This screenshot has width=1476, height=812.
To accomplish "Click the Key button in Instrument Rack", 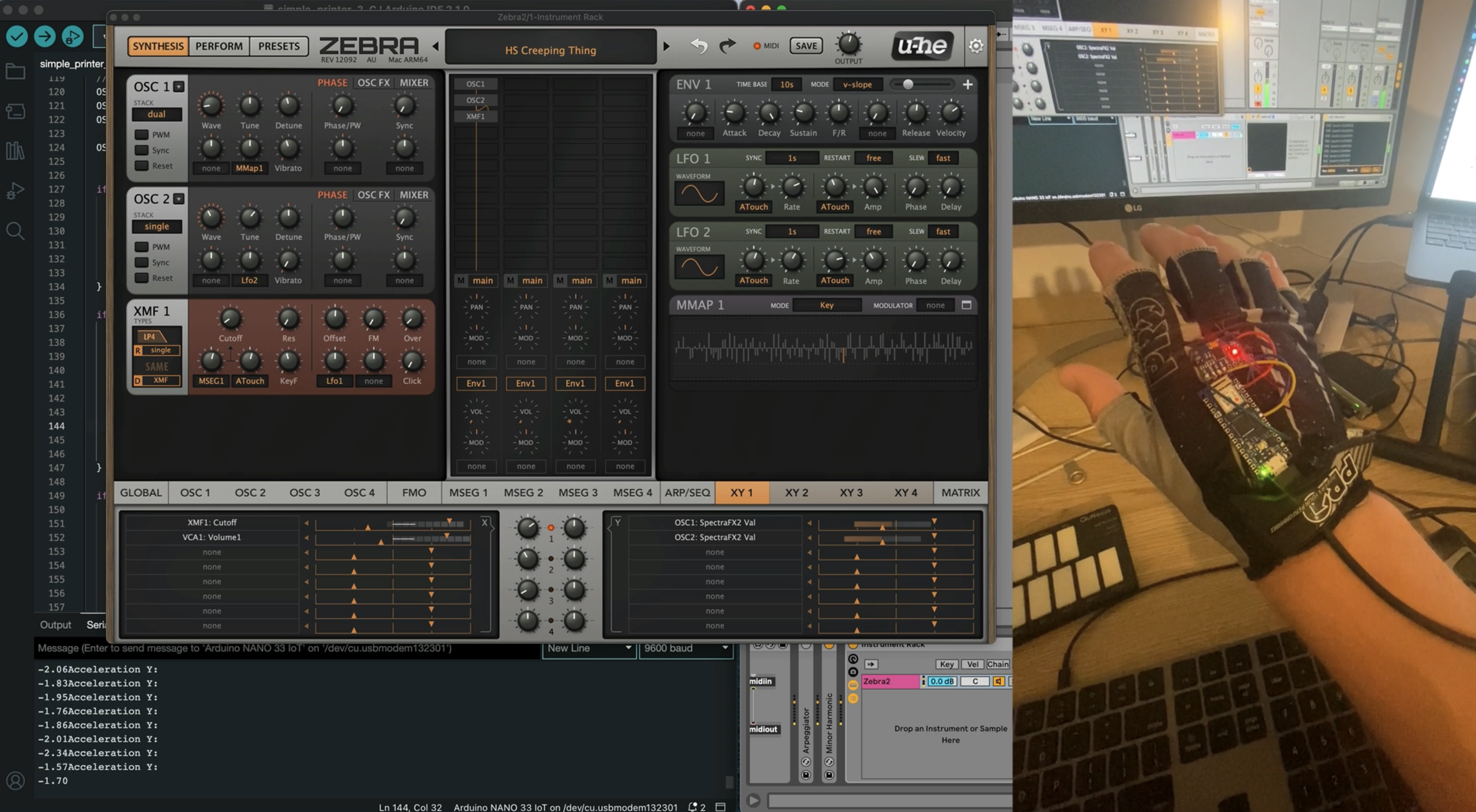I will 947,664.
